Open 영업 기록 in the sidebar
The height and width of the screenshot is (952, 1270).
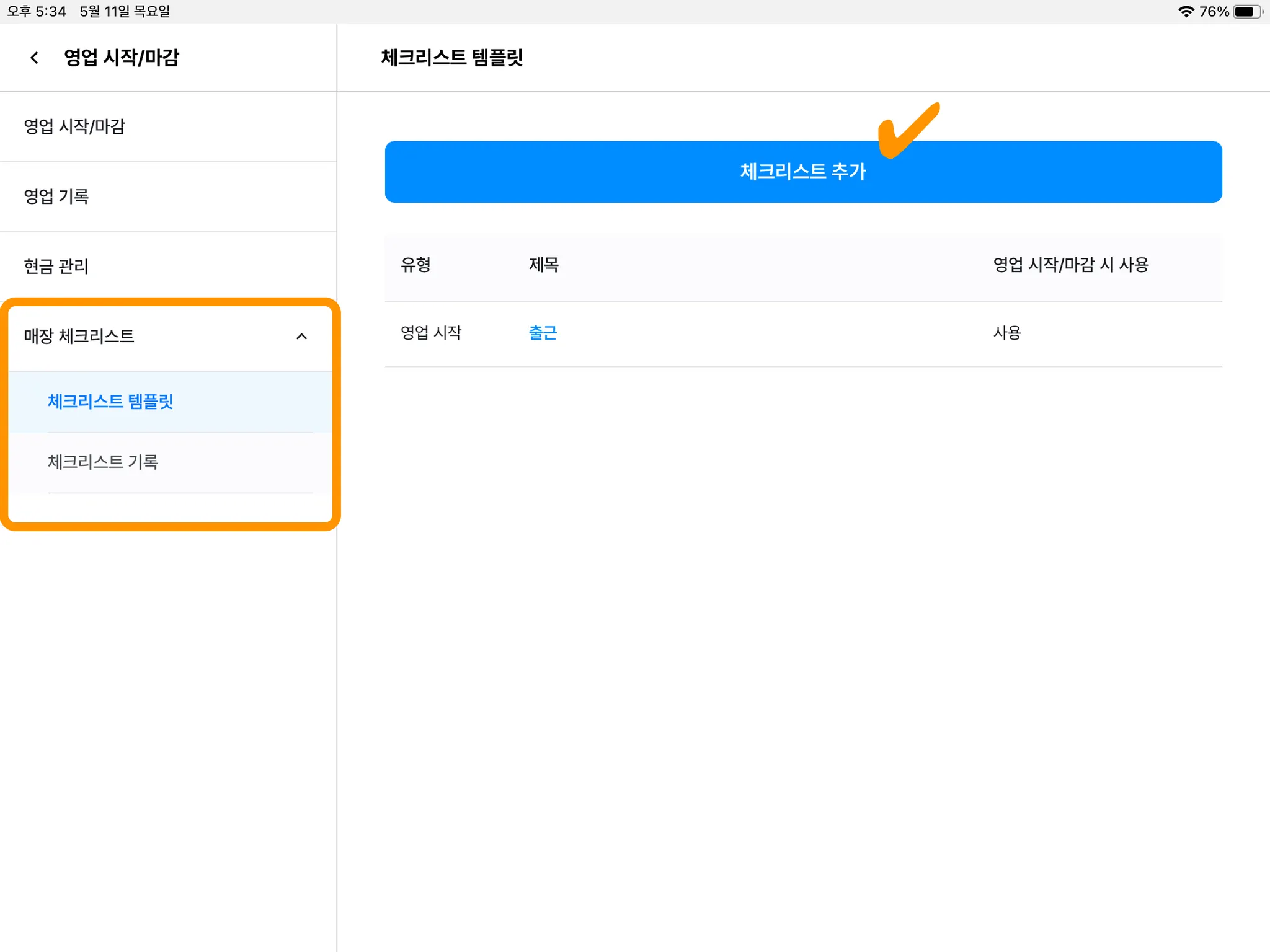(x=56, y=196)
